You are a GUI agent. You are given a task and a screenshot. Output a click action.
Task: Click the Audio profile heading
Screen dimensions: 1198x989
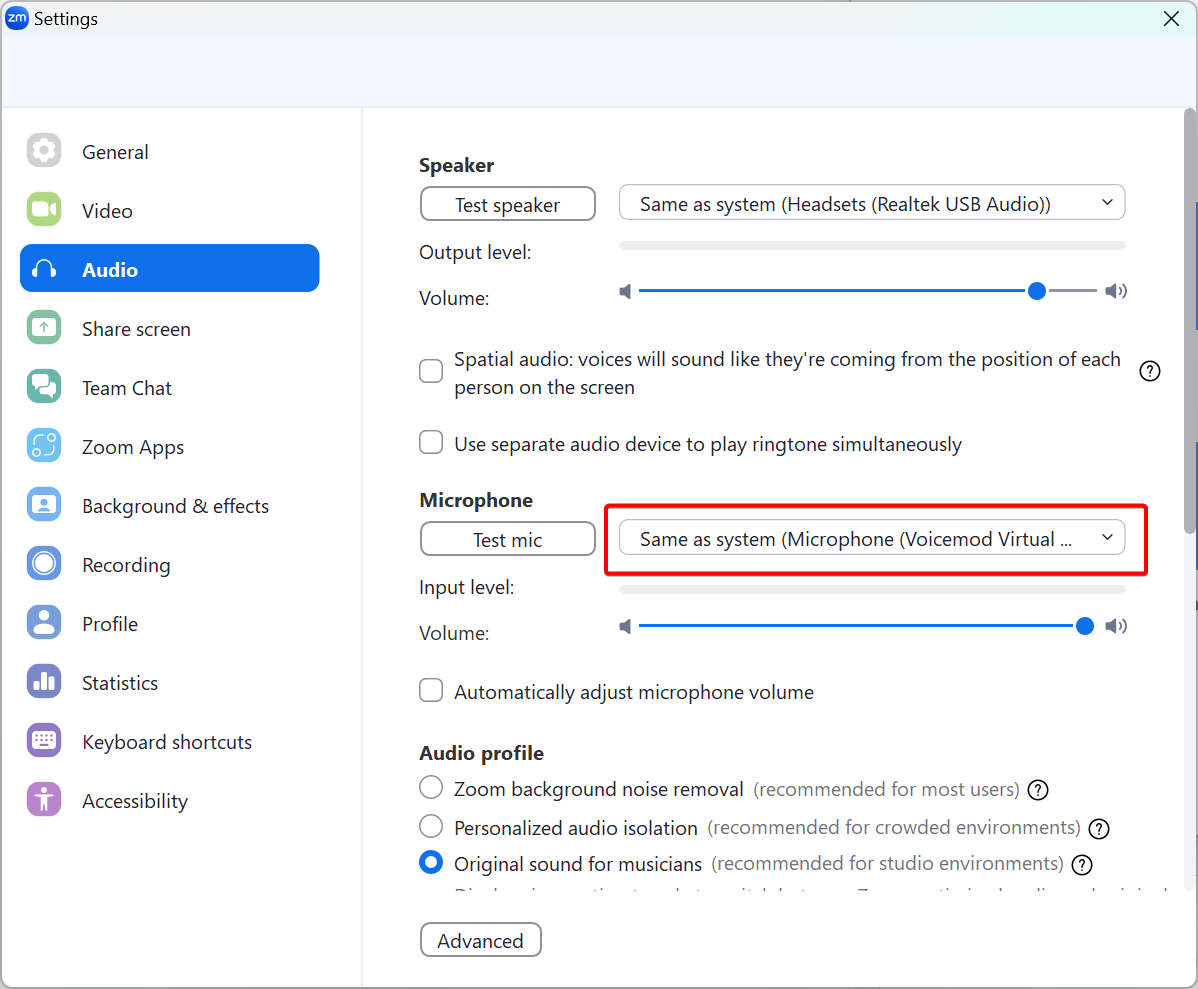481,754
